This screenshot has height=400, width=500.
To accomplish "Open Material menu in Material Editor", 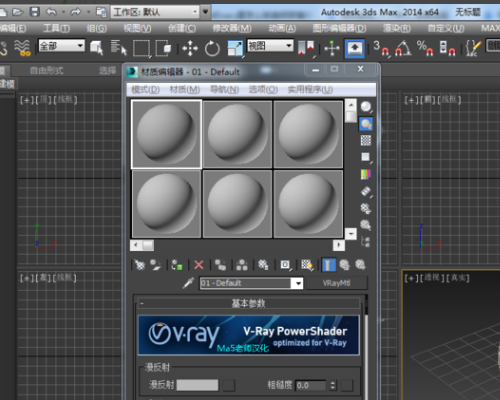I will pos(185,90).
